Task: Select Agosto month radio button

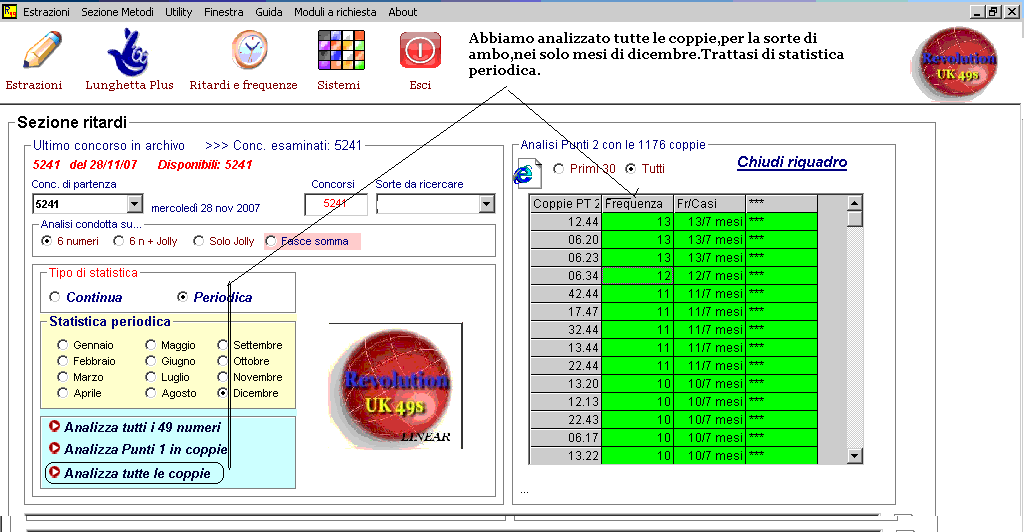Action: coord(151,393)
